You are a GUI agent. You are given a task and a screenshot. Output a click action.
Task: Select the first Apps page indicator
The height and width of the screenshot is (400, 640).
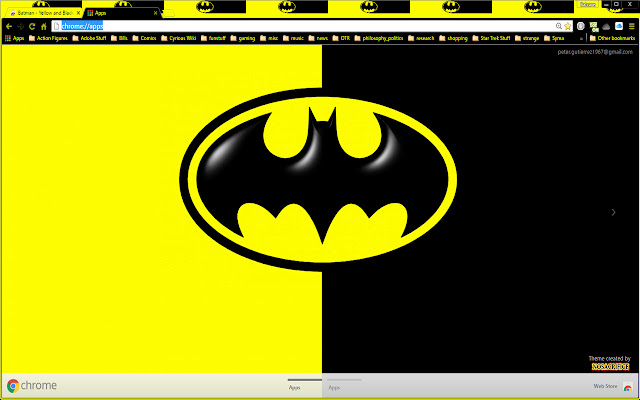pos(304,384)
